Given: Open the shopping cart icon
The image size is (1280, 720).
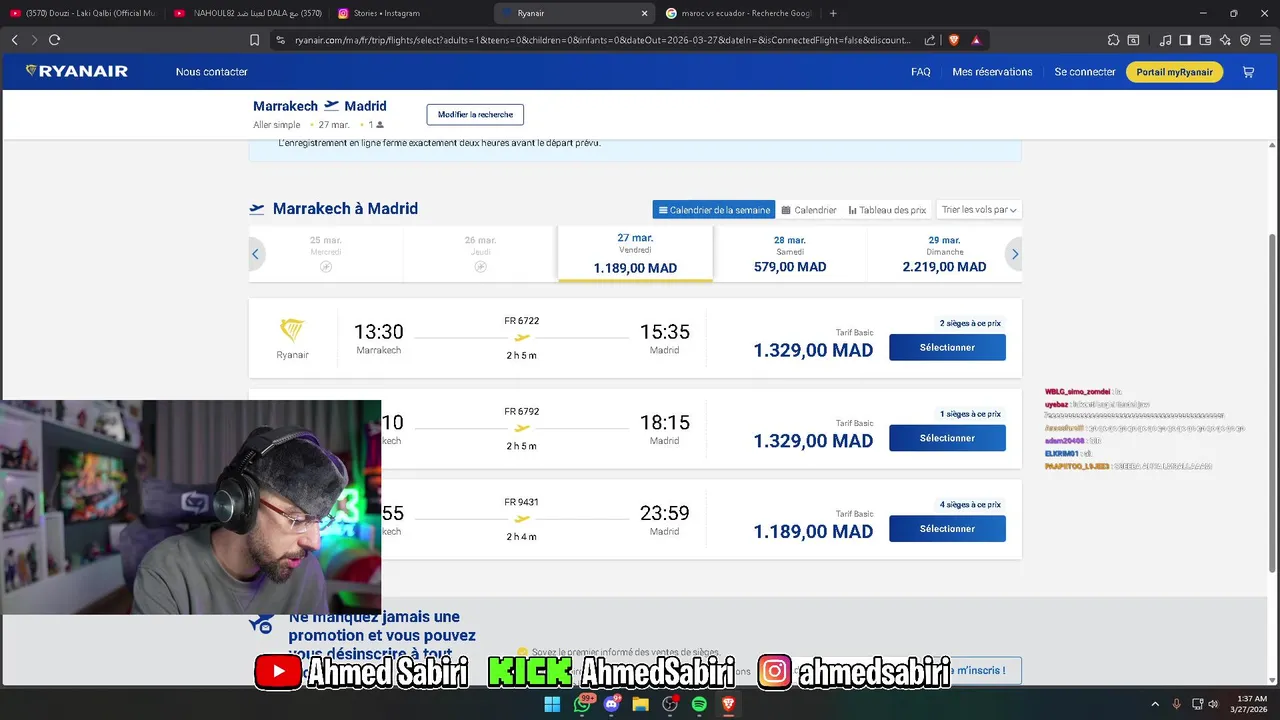Looking at the screenshot, I should 1248,72.
